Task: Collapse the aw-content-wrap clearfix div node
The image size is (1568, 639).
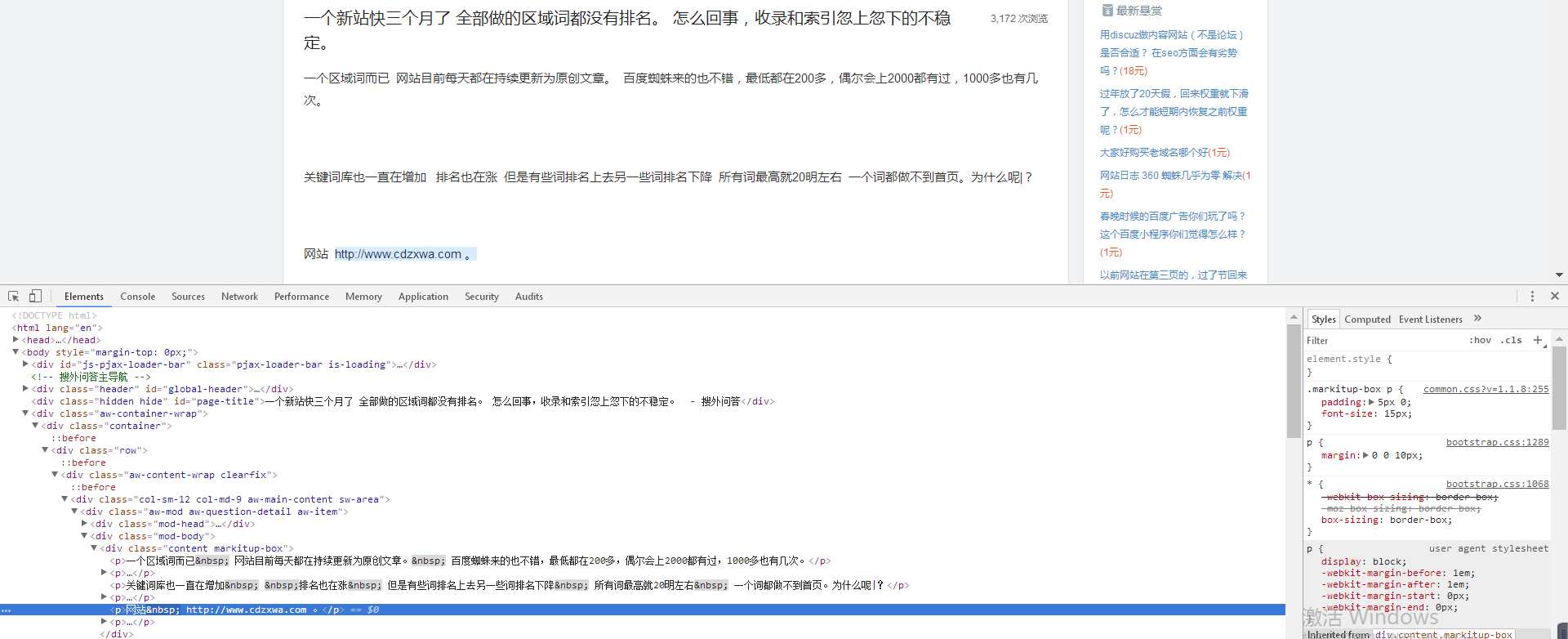Action: 55,475
